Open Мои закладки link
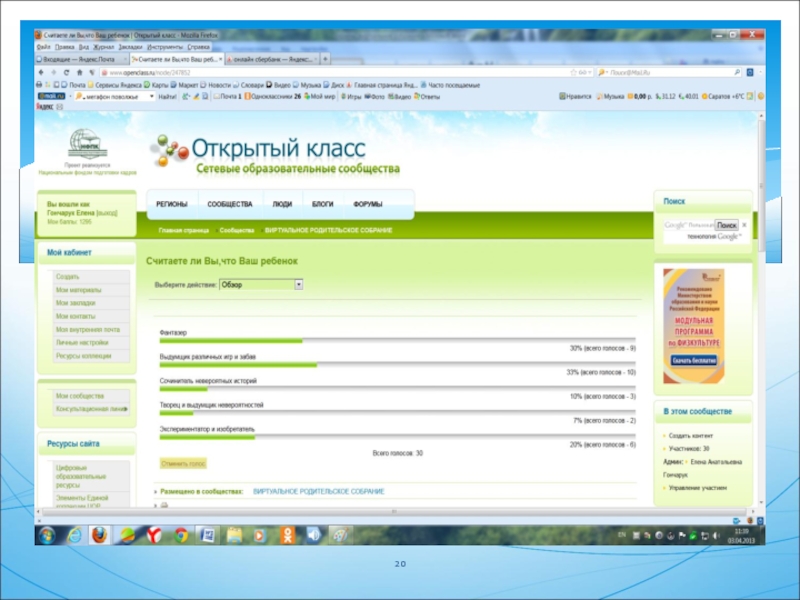This screenshot has width=800, height=600. coord(76,303)
